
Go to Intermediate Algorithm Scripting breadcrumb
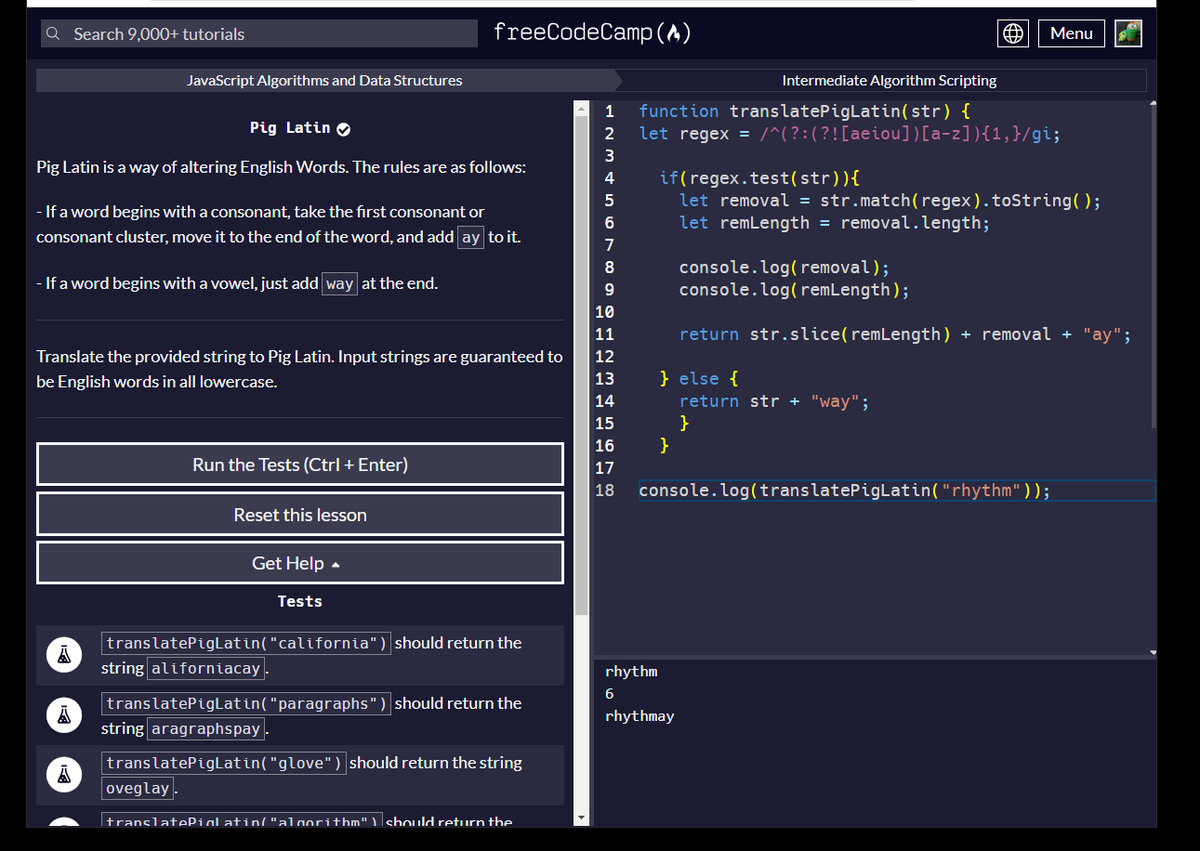click(x=889, y=80)
